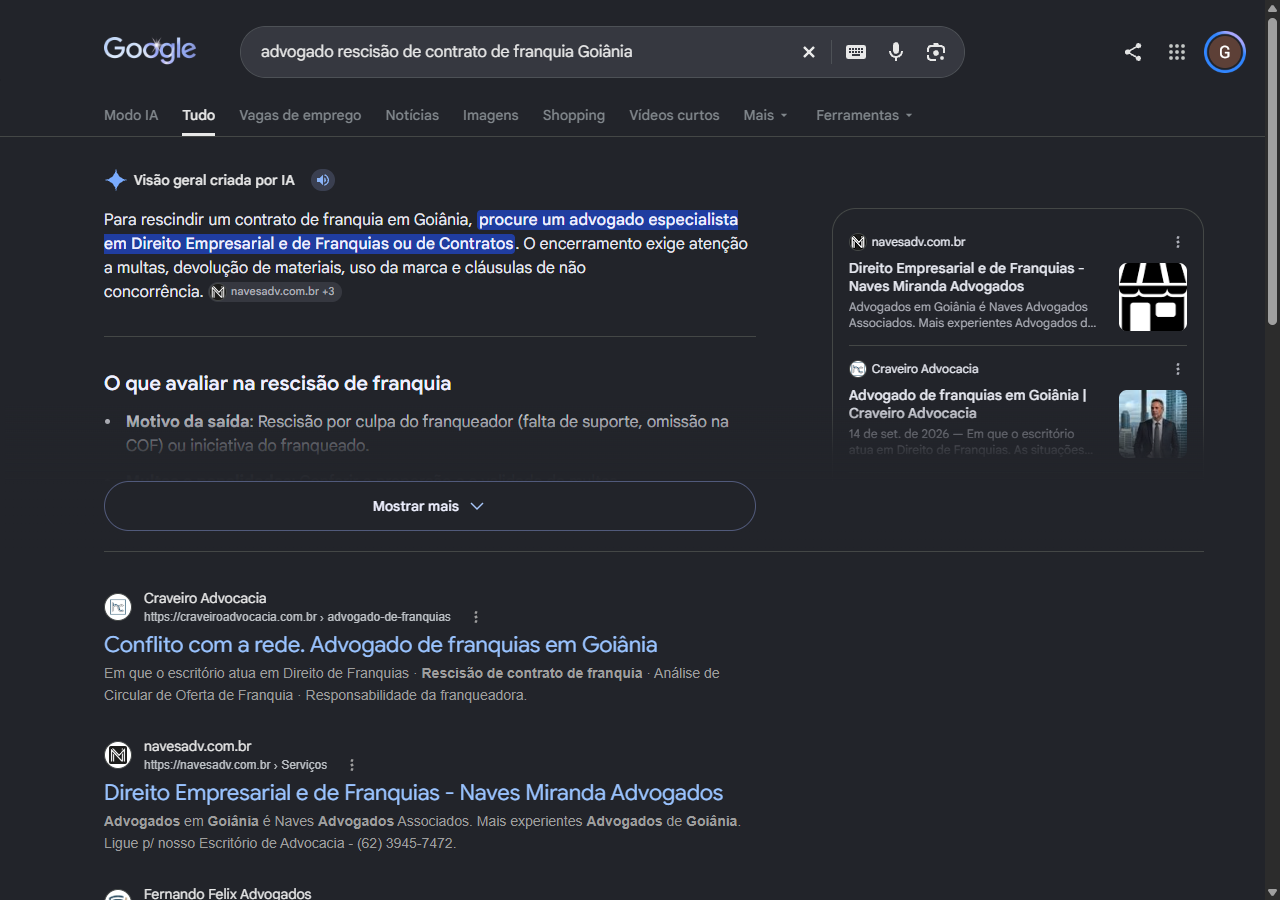The width and height of the screenshot is (1280, 900).
Task: Open Google Lens image search
Action: coord(936,52)
